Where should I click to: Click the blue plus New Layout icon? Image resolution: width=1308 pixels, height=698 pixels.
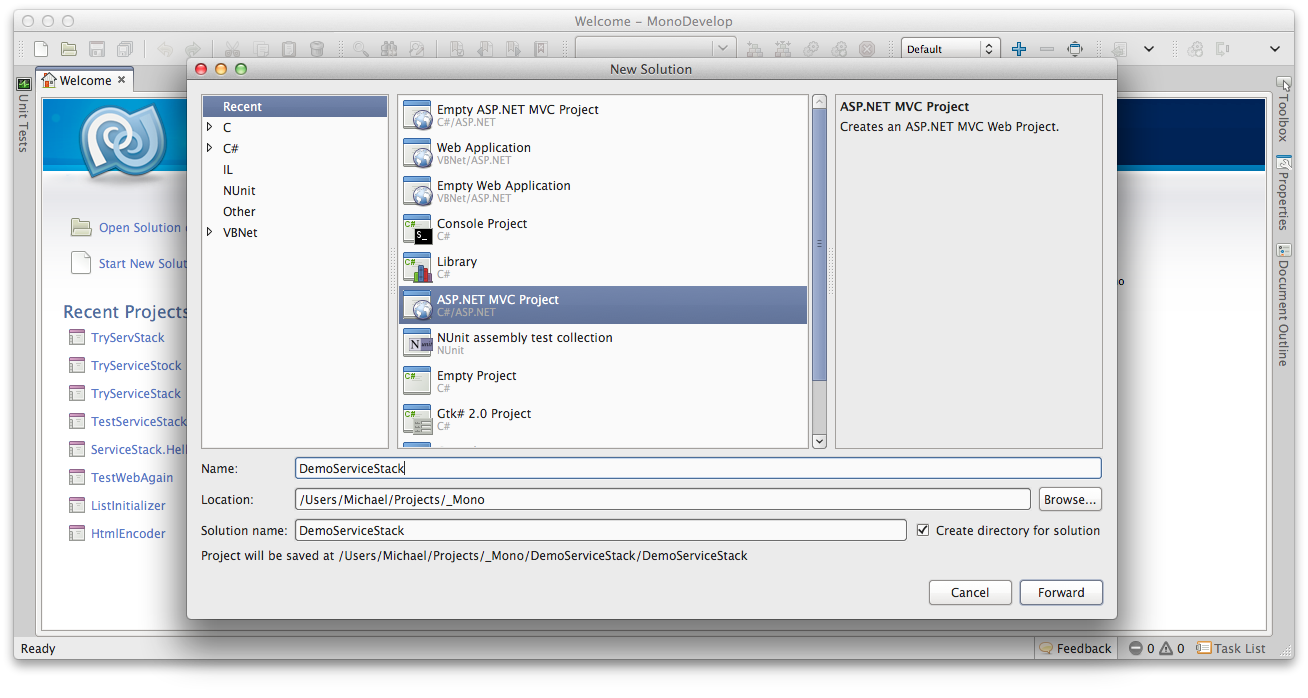(x=1019, y=49)
